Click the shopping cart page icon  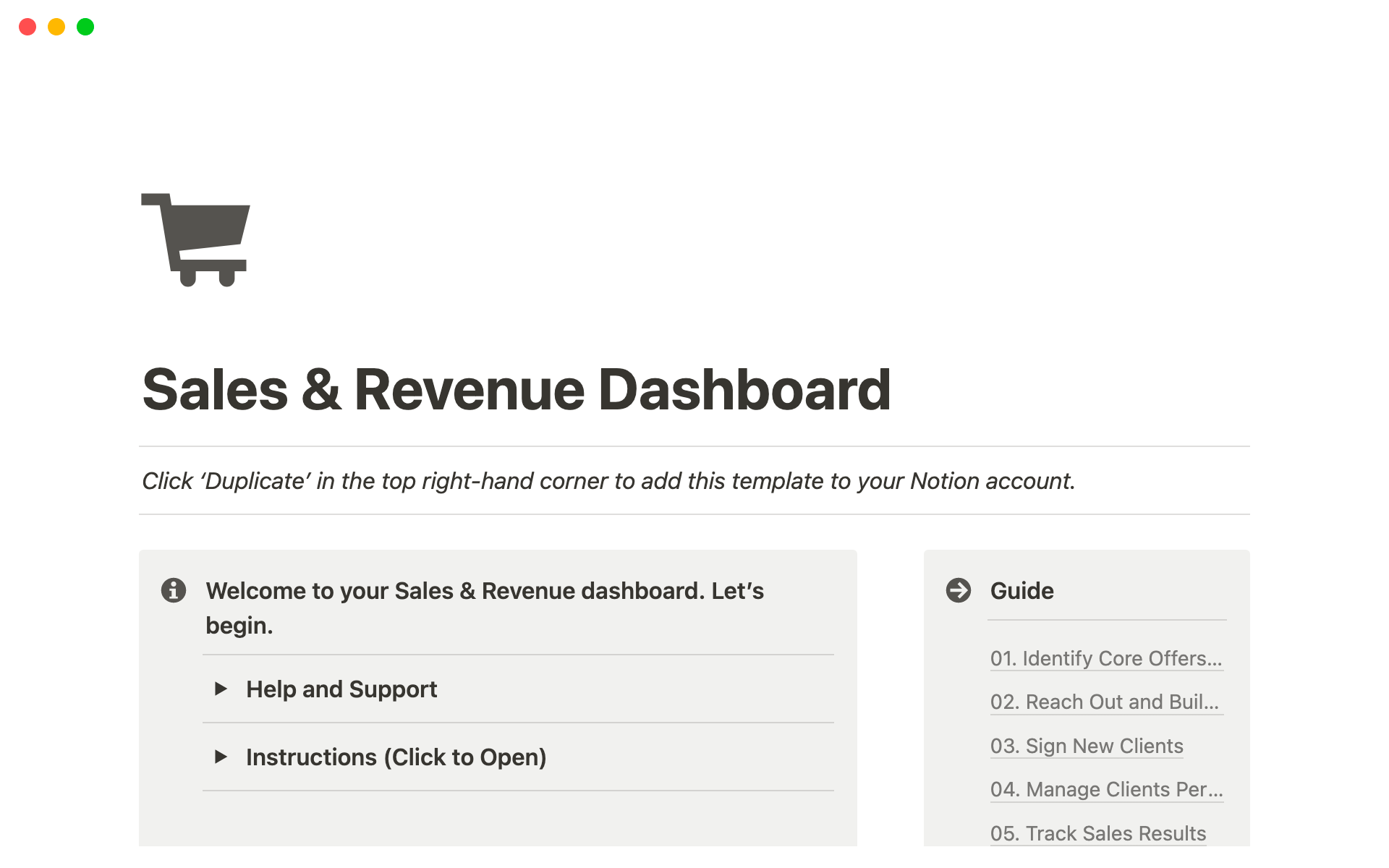point(195,239)
